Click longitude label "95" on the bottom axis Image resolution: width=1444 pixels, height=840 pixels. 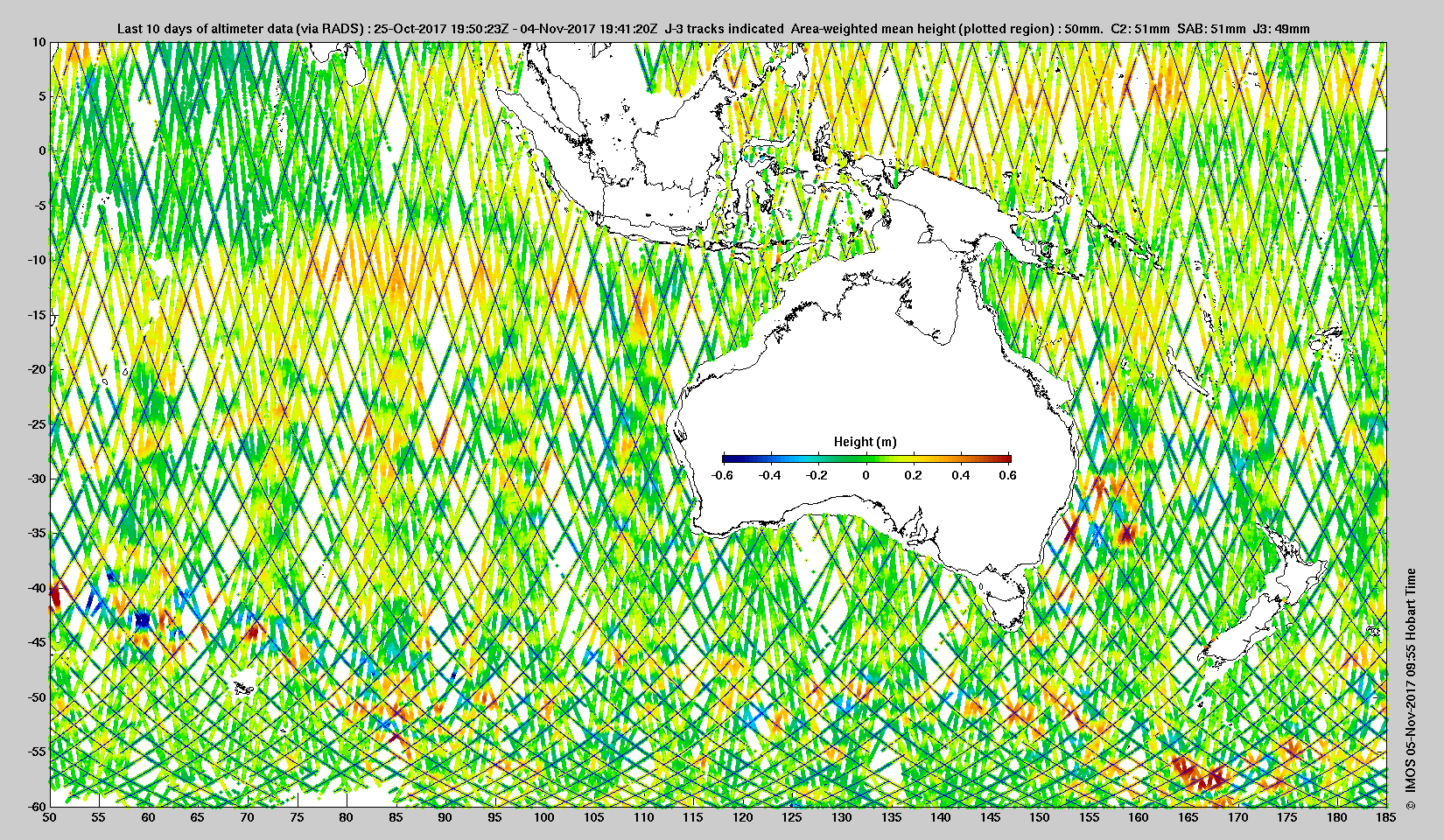495,817
